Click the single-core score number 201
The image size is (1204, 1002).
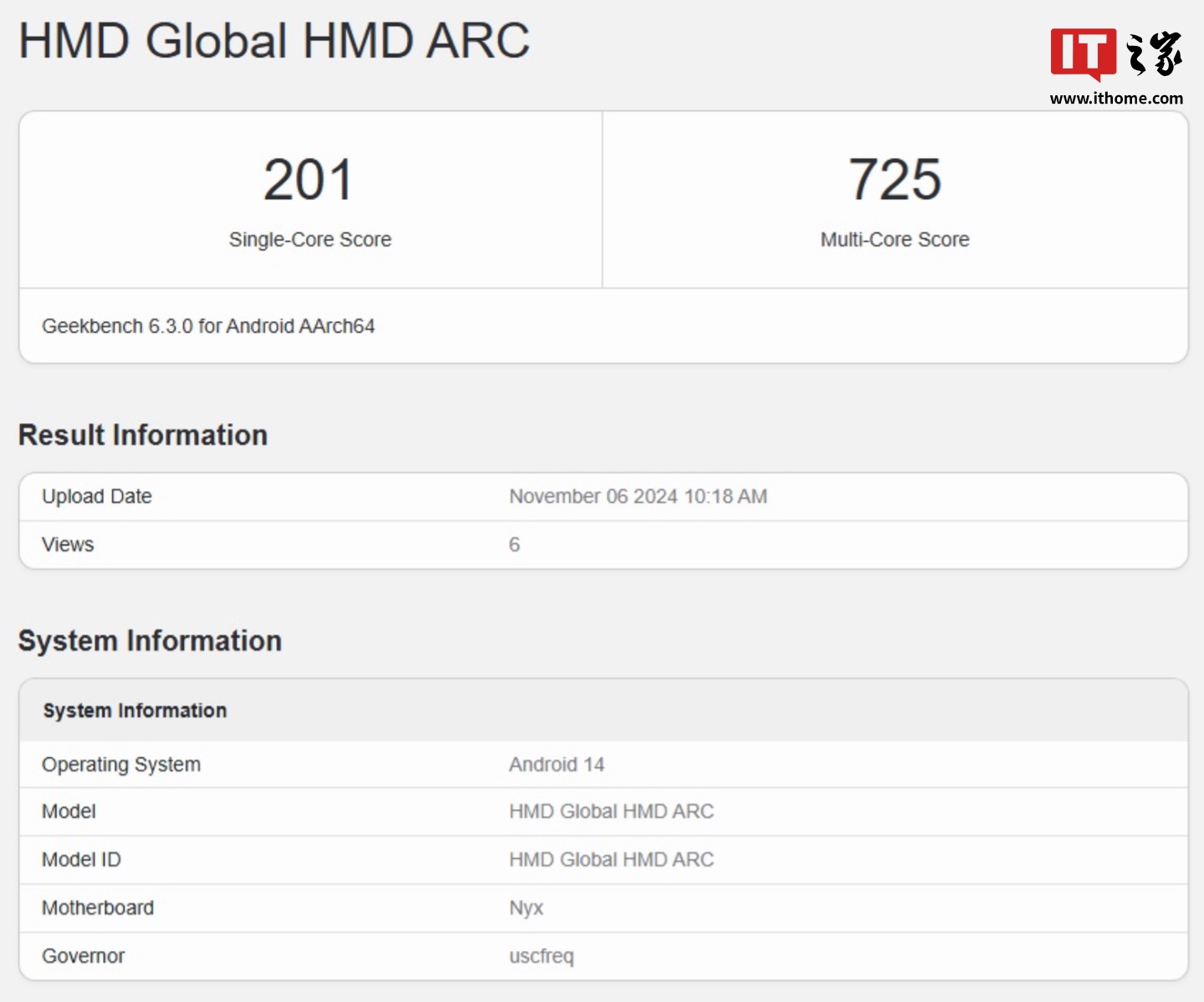[x=309, y=180]
